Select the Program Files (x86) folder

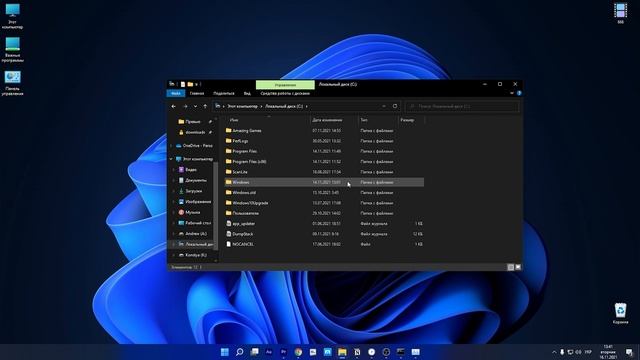249,162
